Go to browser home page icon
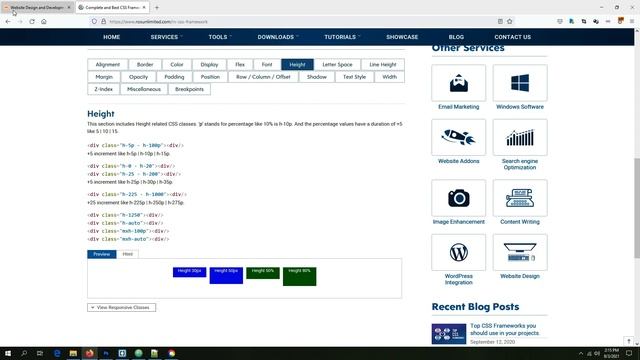Screen dimensions: 640x360 44,22
